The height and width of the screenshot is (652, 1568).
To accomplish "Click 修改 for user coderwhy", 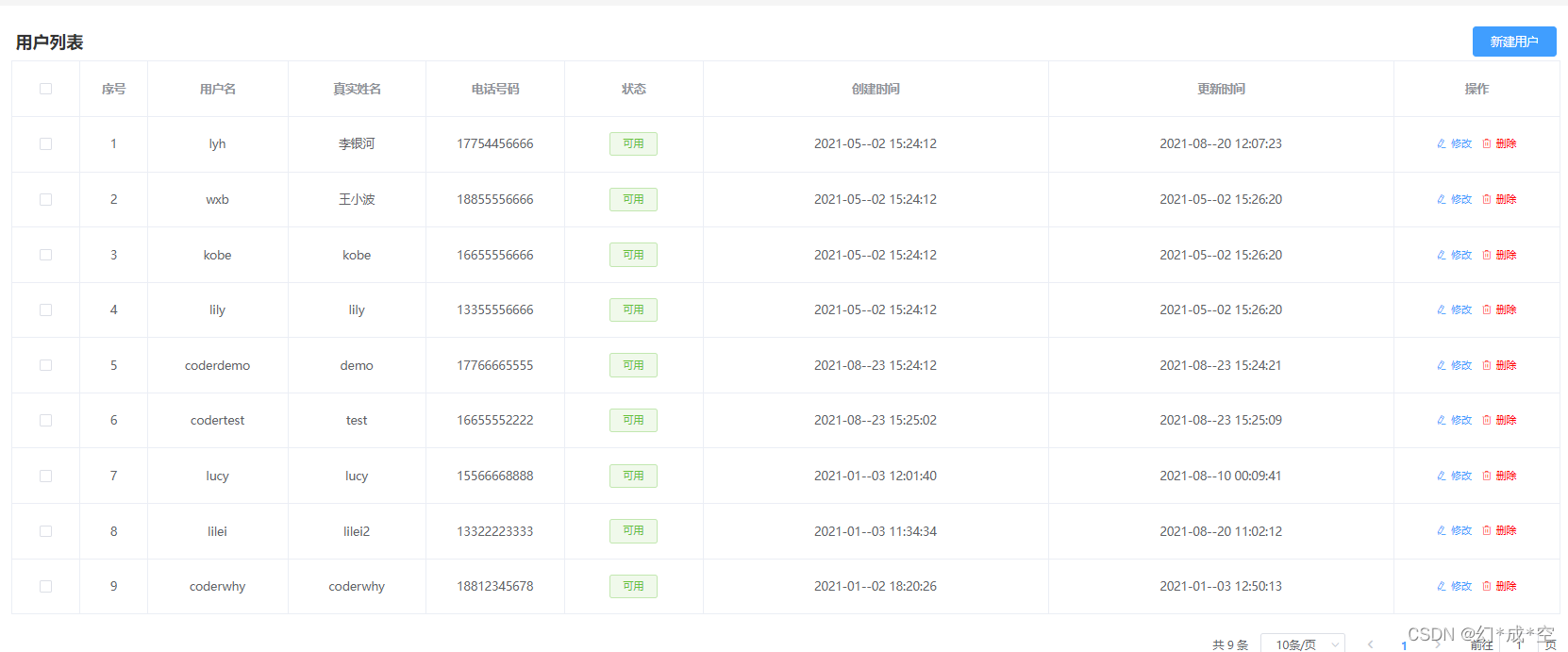I will [x=1454, y=586].
